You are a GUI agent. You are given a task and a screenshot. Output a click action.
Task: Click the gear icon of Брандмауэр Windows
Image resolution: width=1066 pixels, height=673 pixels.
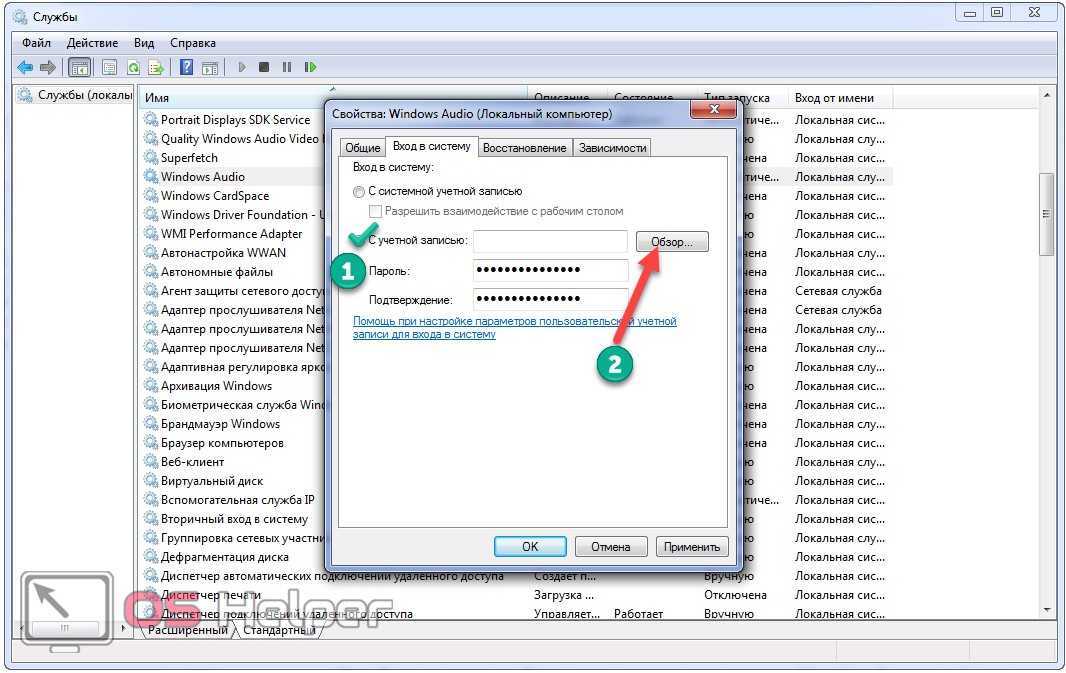(151, 424)
